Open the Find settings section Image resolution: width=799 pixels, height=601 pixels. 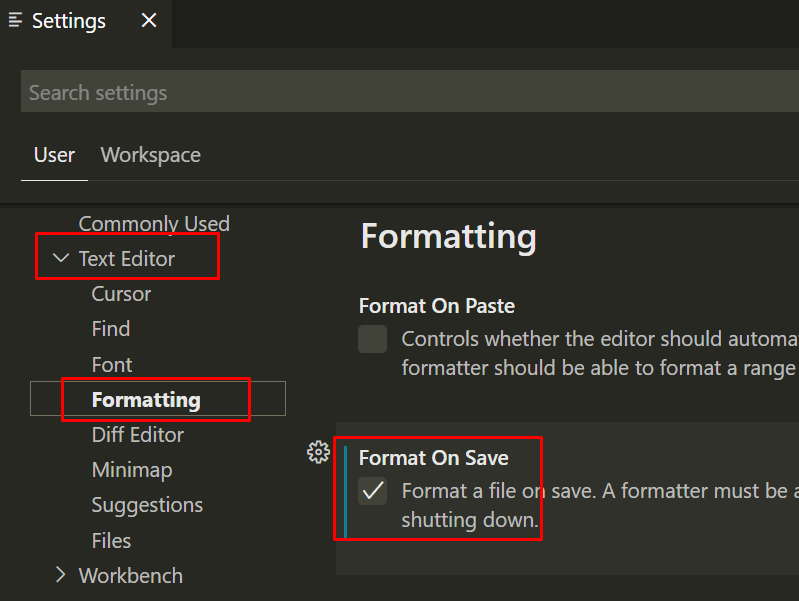111,329
